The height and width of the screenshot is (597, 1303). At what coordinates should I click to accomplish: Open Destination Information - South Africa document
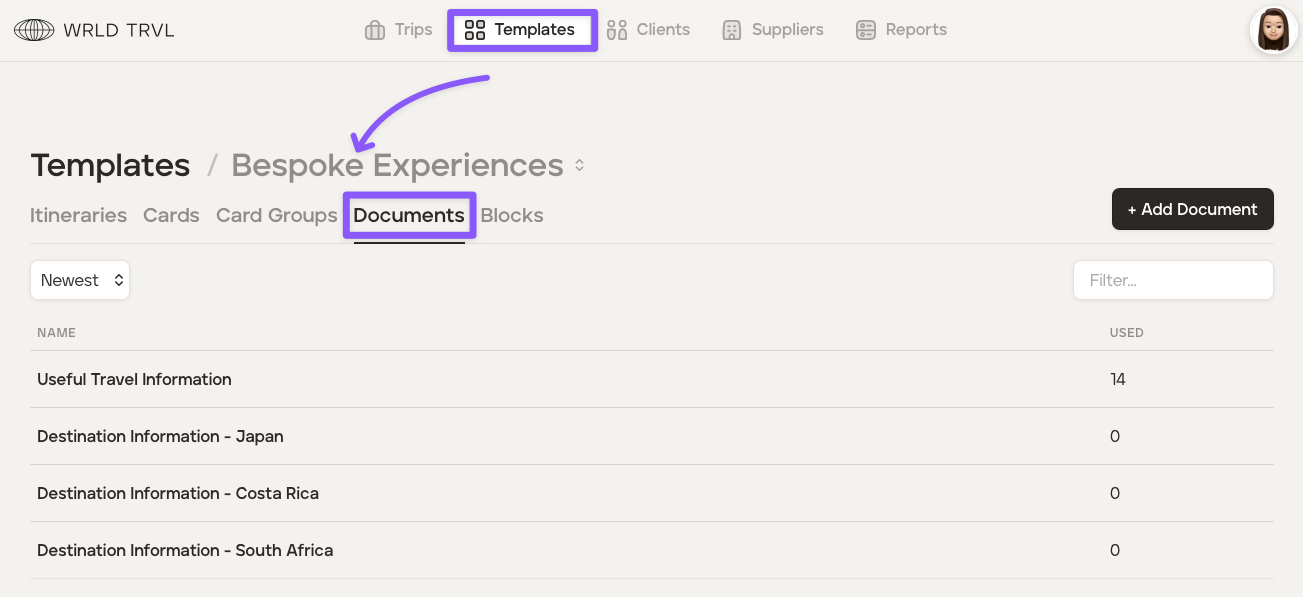click(185, 550)
